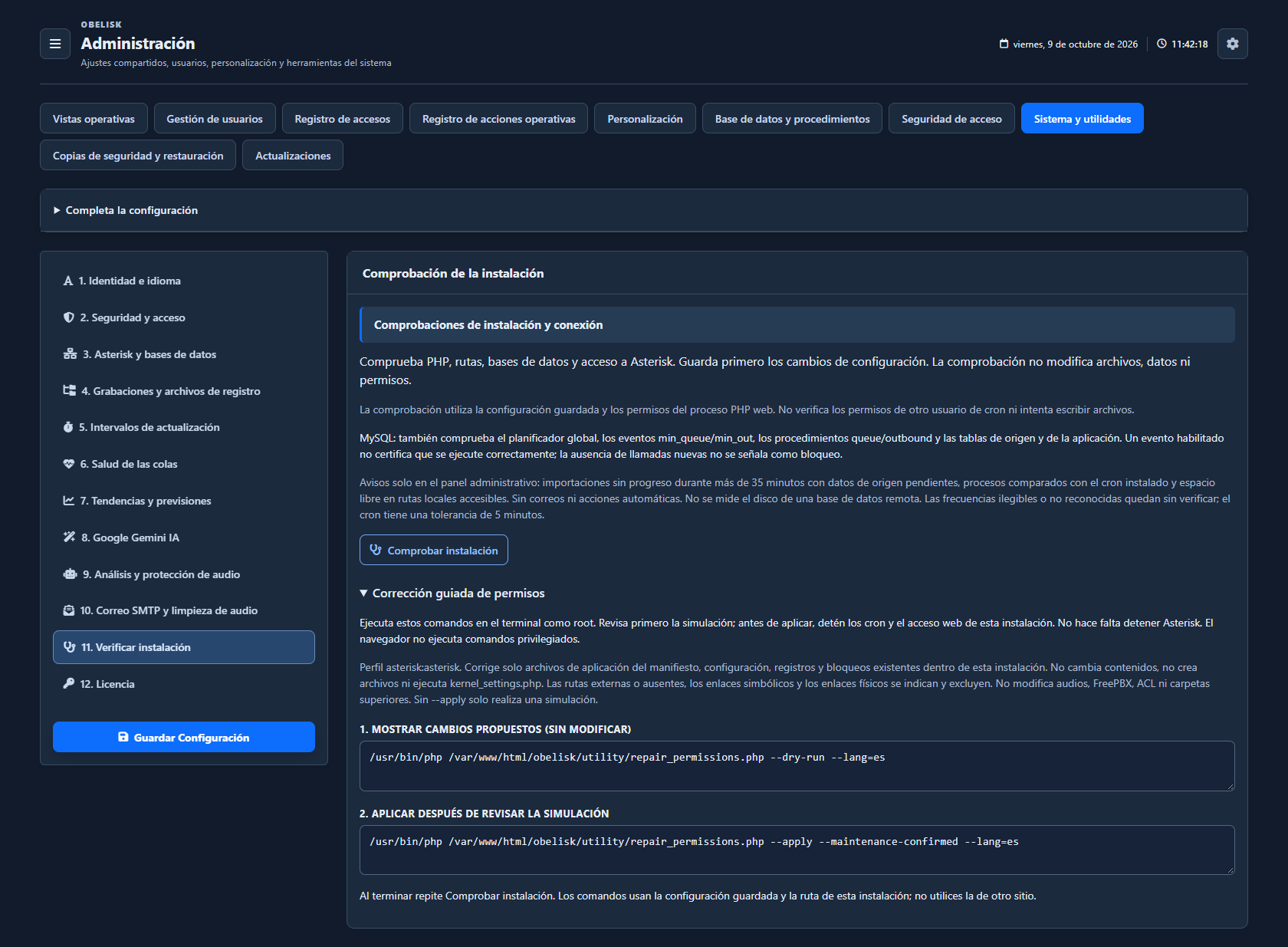Click the --apply command text box
This screenshot has width=1288, height=947.
797,850
